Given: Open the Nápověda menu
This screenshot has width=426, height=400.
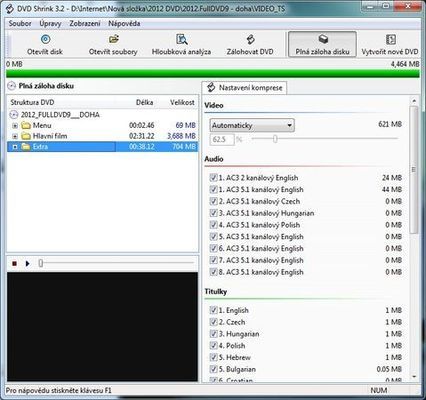Looking at the screenshot, I should click(124, 24).
